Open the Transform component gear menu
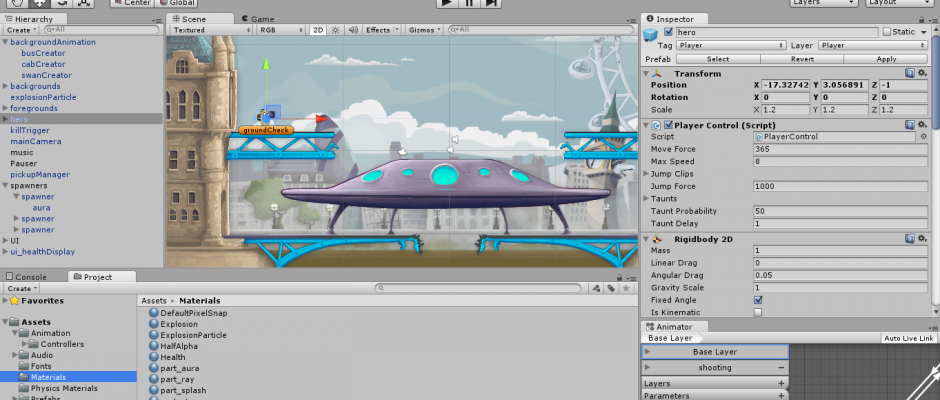The image size is (940, 400). point(923,74)
